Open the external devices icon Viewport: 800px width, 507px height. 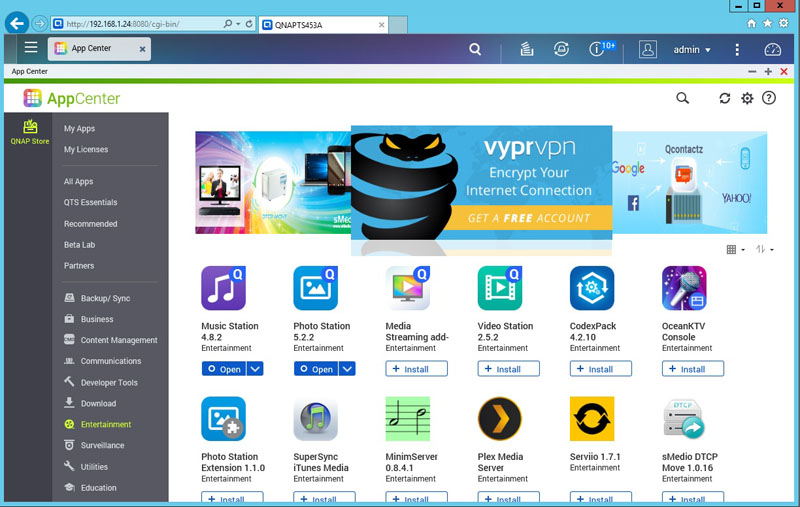point(561,49)
